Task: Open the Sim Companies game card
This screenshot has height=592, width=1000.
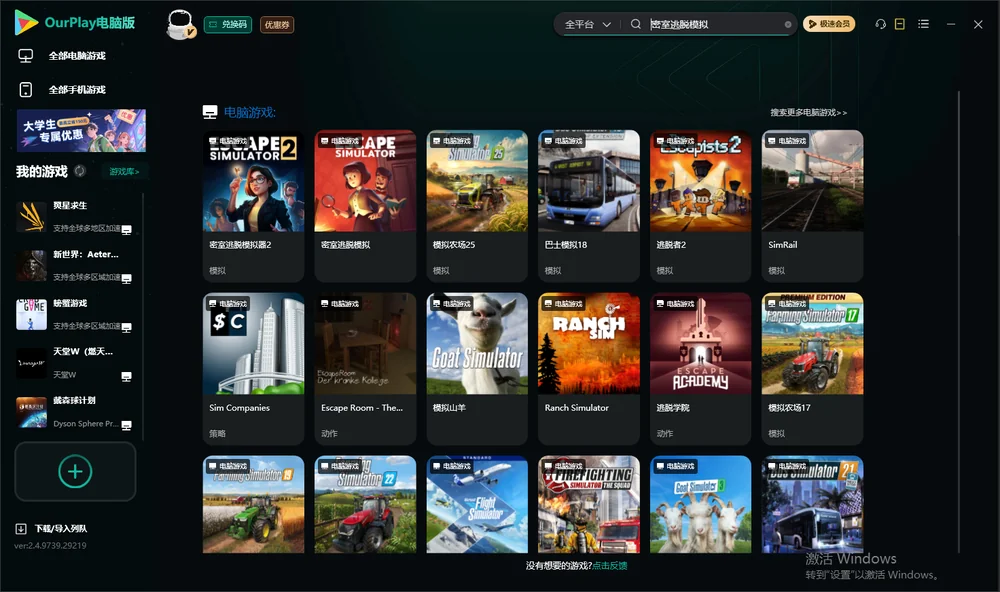Action: pos(253,368)
